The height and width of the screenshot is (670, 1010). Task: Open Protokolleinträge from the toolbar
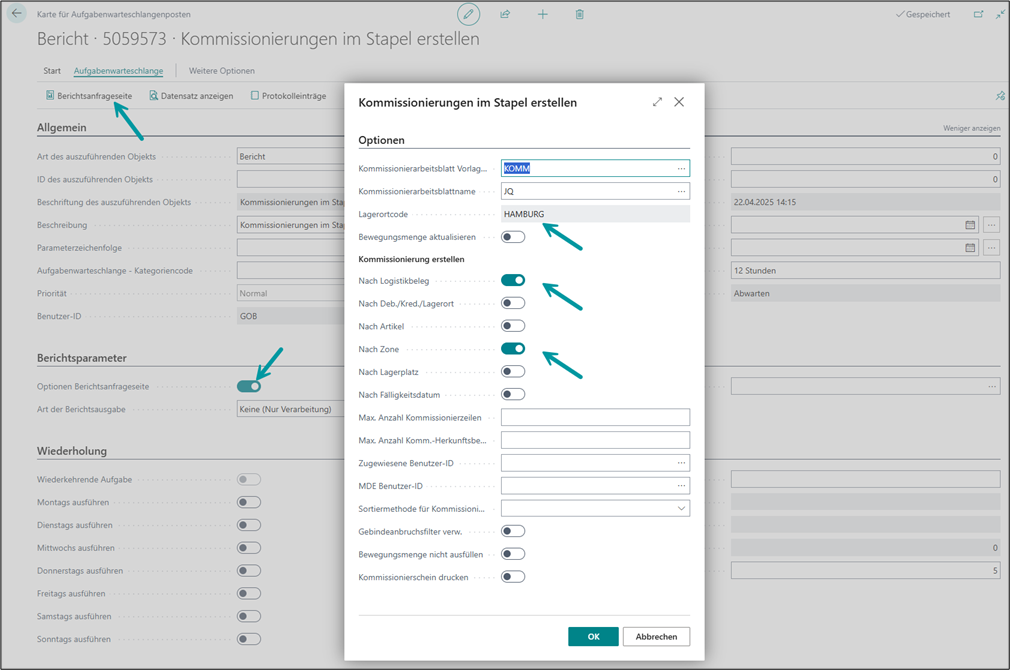pyautogui.click(x=288, y=96)
